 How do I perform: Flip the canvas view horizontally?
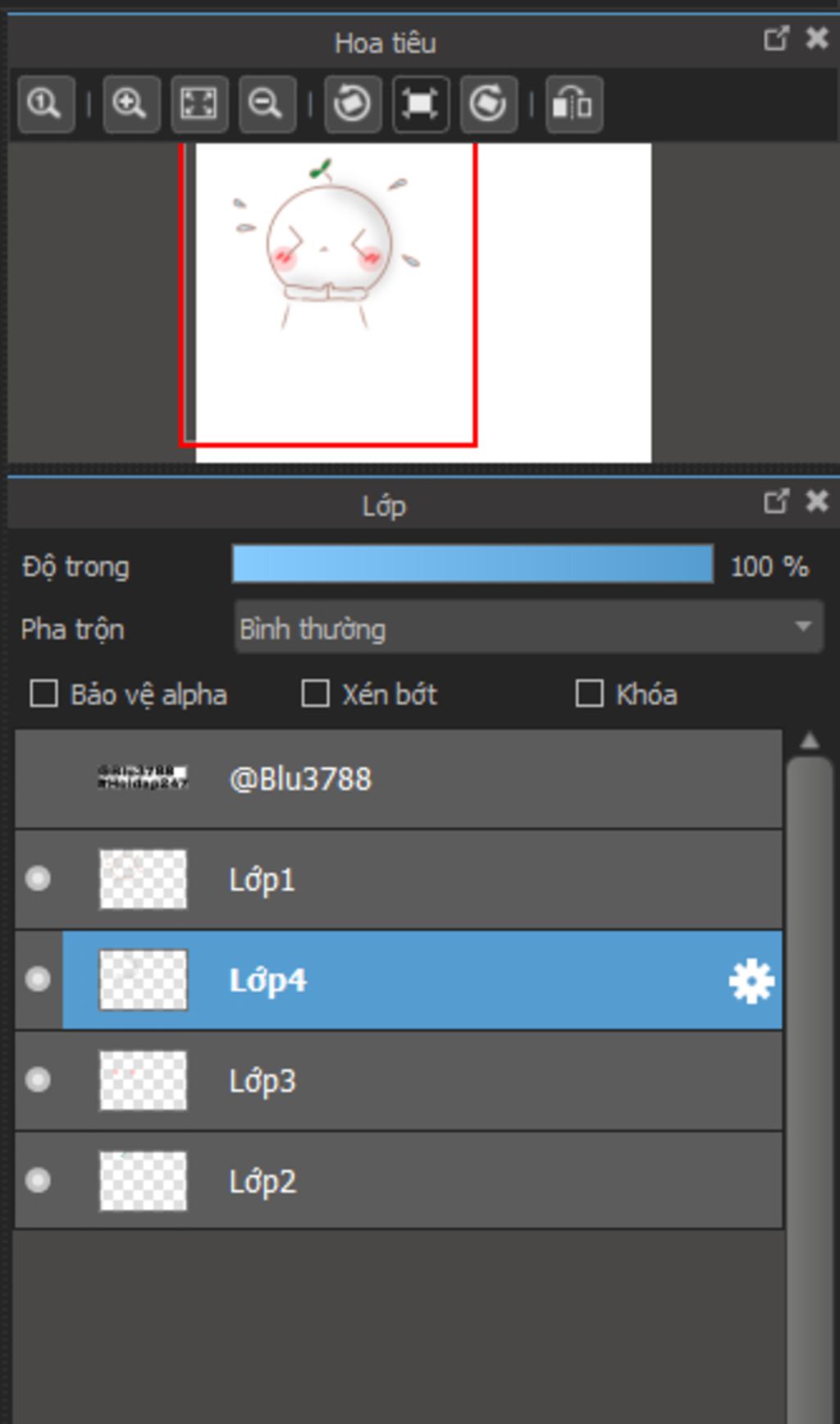tap(574, 104)
